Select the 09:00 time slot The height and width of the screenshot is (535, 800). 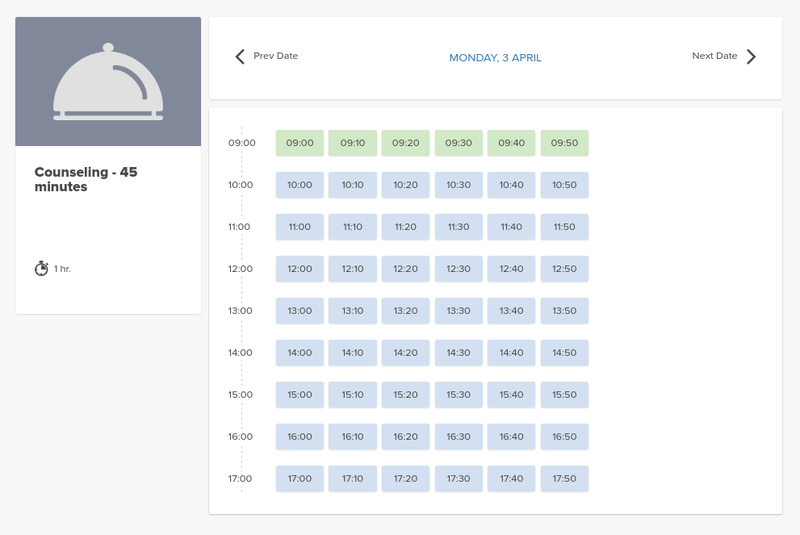pyautogui.click(x=300, y=143)
